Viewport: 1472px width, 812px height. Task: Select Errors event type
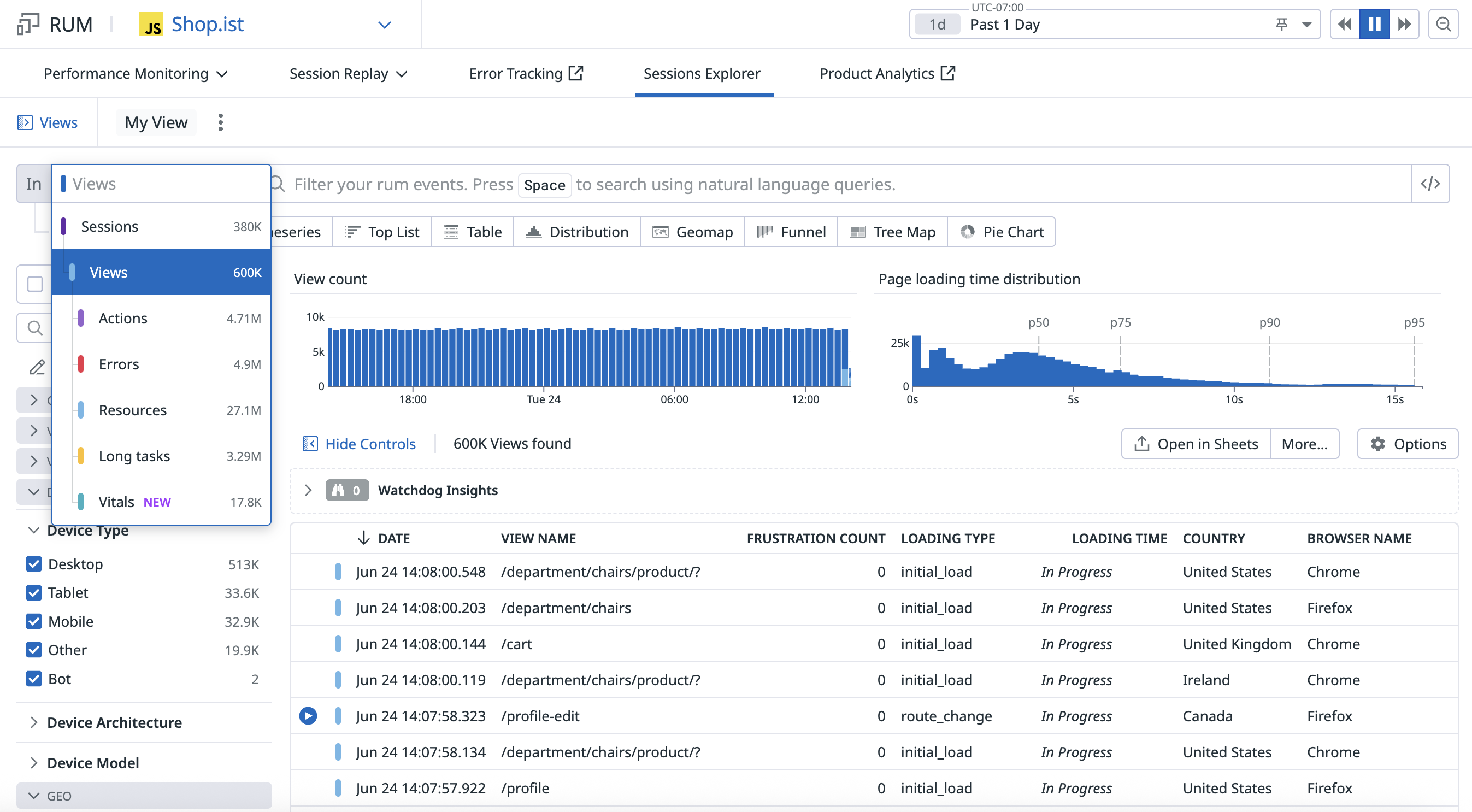pos(161,364)
